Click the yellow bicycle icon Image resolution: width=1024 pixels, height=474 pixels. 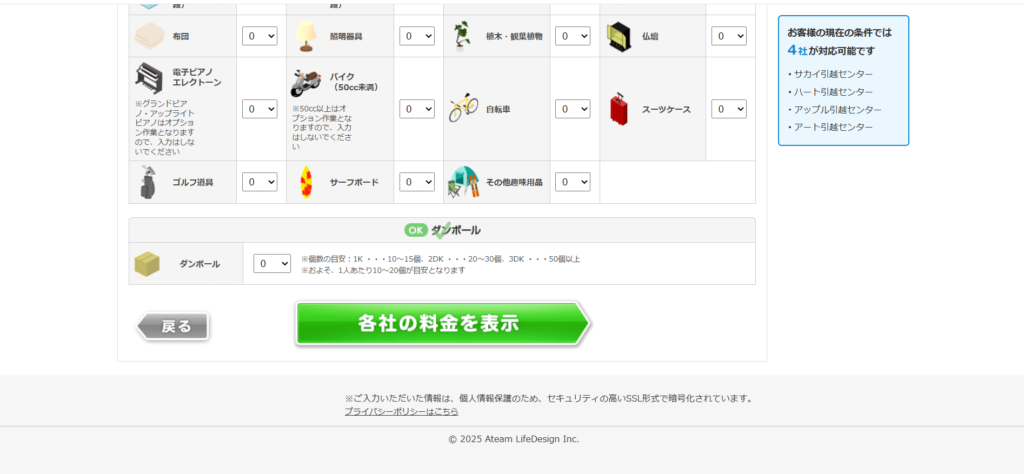coord(463,108)
